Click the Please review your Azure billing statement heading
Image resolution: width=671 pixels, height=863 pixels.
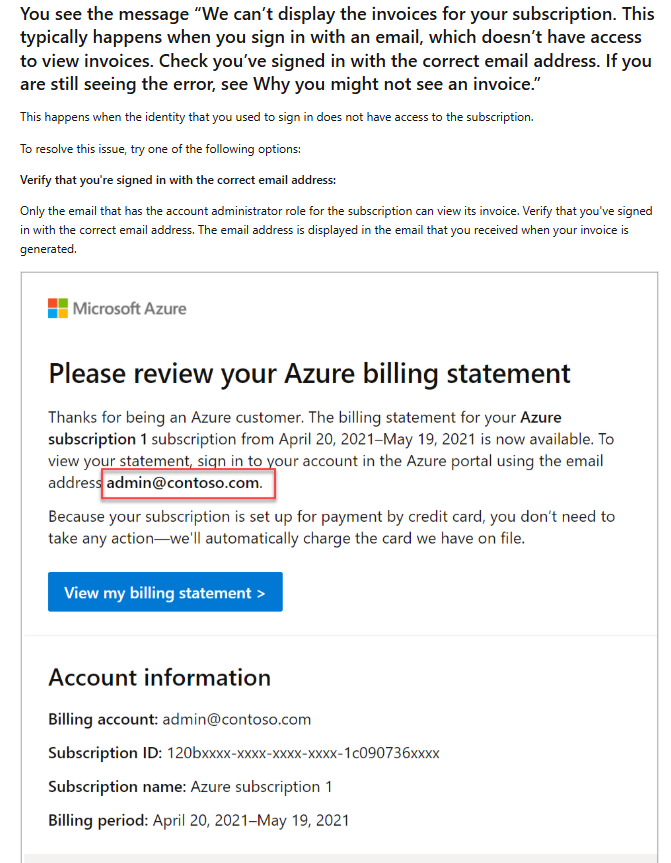[x=309, y=374]
